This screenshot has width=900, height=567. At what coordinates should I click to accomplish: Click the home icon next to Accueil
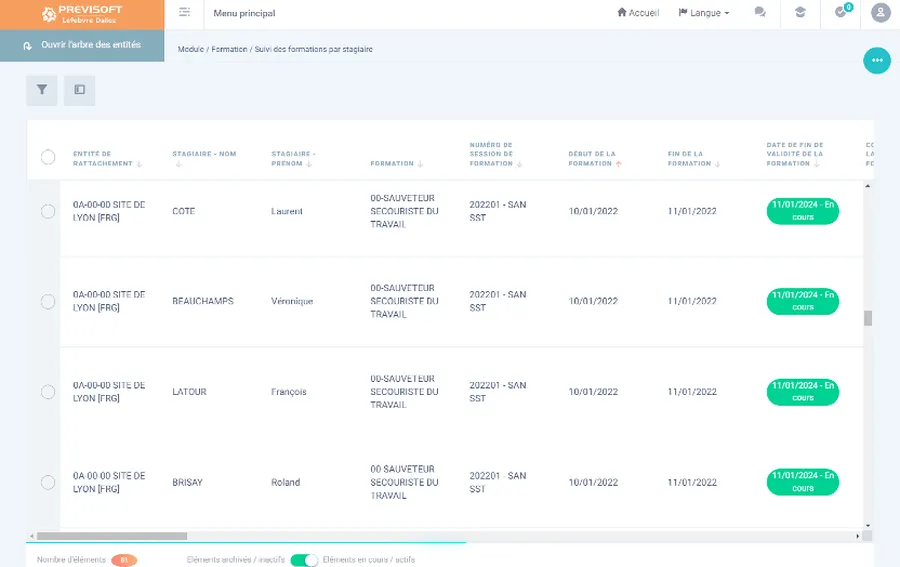pos(622,12)
